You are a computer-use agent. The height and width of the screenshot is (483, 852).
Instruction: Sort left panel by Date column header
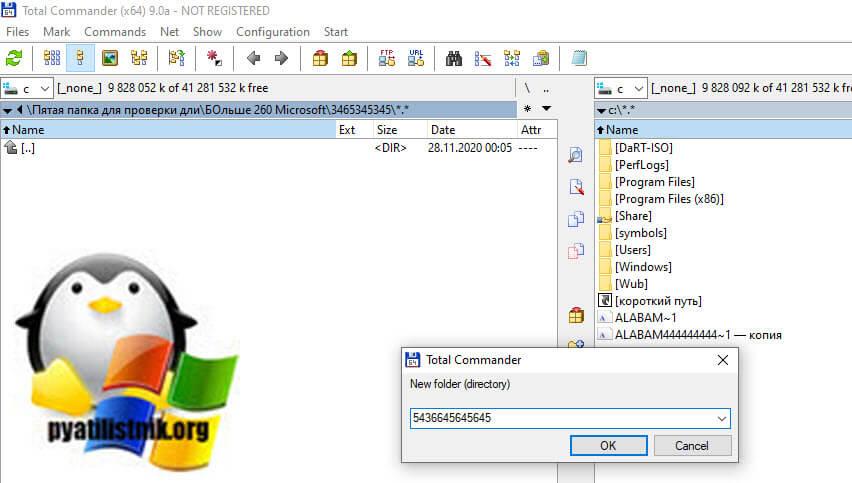472,130
